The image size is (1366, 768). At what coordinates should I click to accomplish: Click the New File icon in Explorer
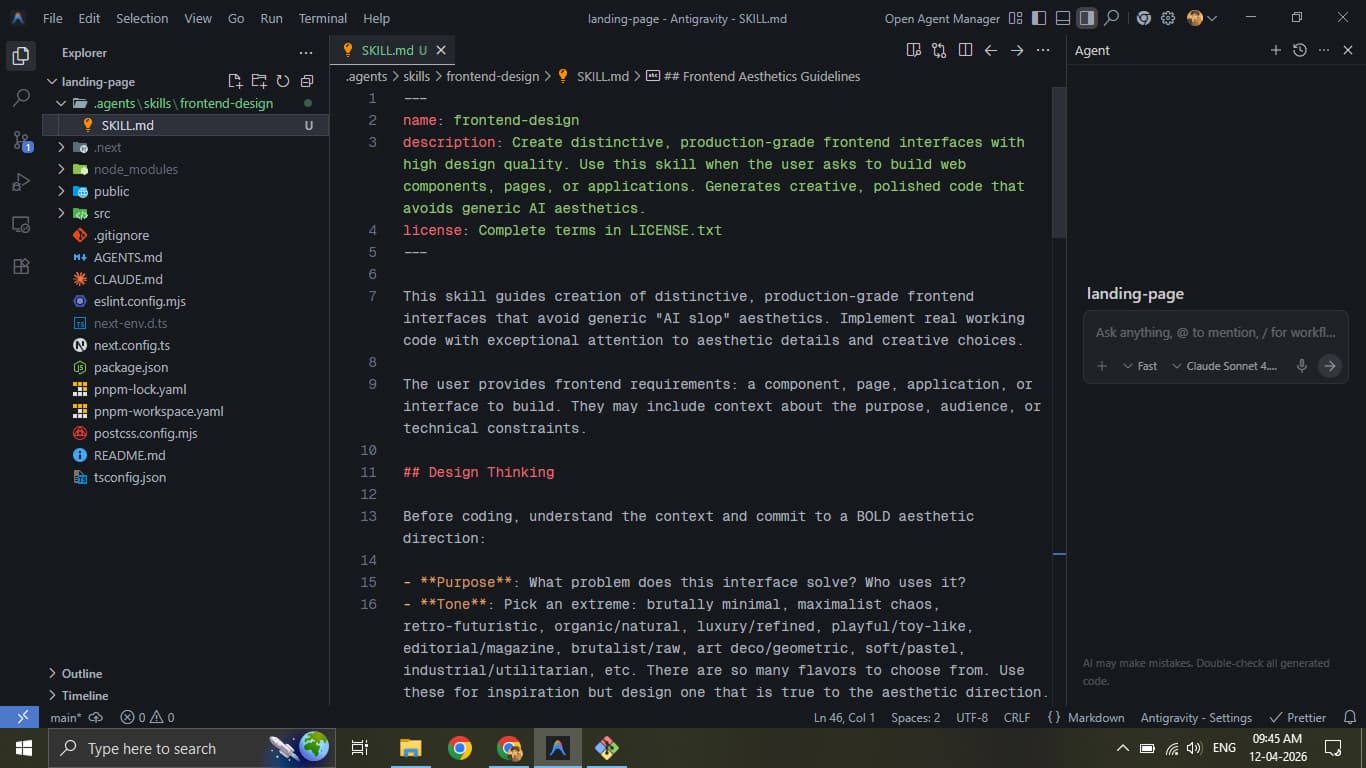(235, 81)
